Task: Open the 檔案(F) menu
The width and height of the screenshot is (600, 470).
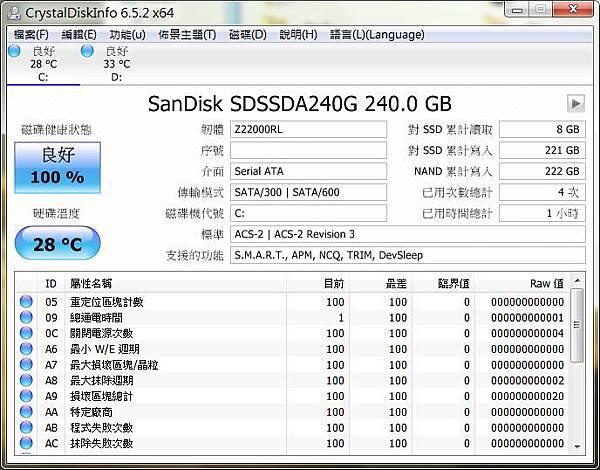Action: pyautogui.click(x=31, y=35)
